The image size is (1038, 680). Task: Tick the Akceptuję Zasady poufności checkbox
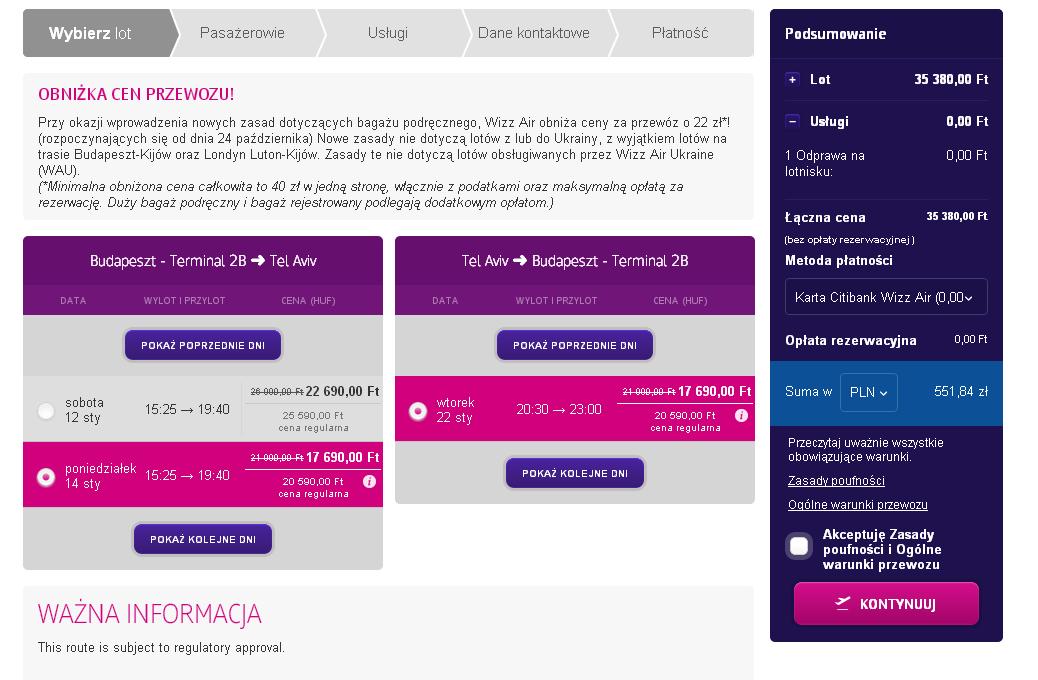[x=799, y=546]
